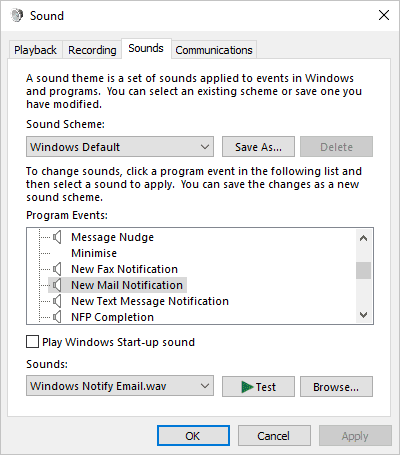
Task: Select NFP Completion event
Action: 113,317
